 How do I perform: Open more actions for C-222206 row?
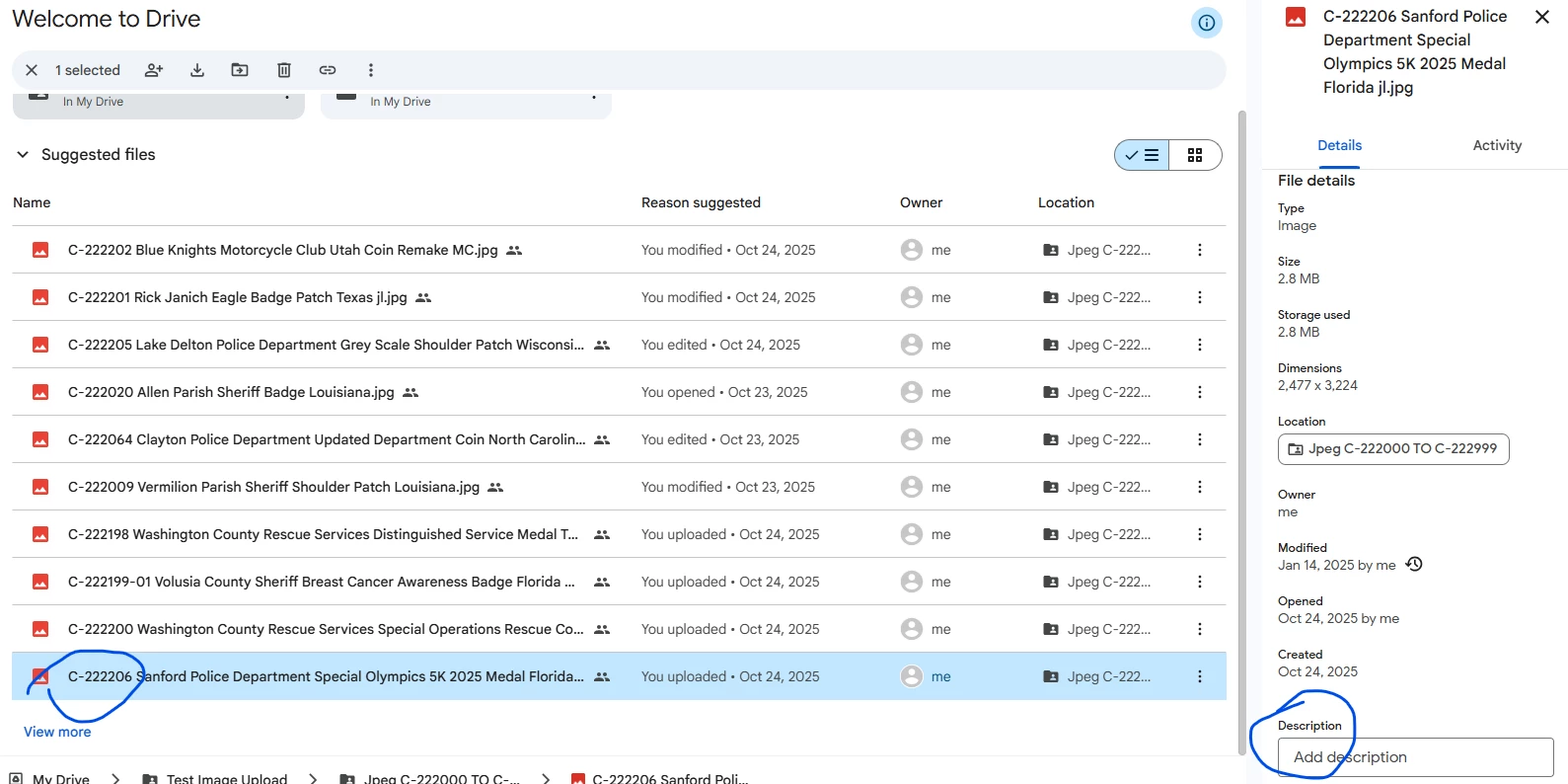pos(1200,676)
